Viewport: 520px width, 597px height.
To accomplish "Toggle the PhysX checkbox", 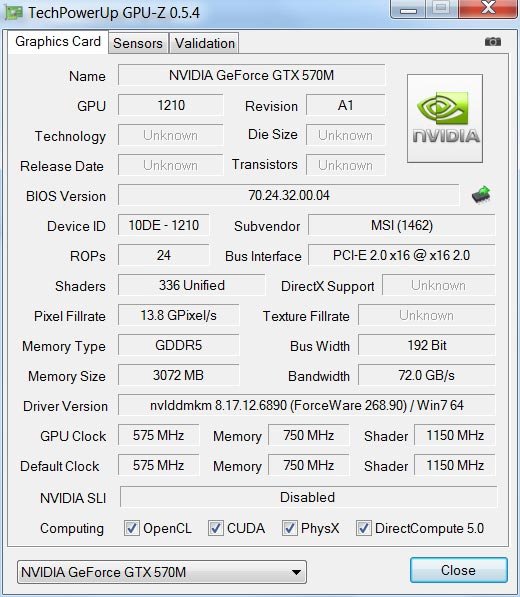I will pos(289,528).
